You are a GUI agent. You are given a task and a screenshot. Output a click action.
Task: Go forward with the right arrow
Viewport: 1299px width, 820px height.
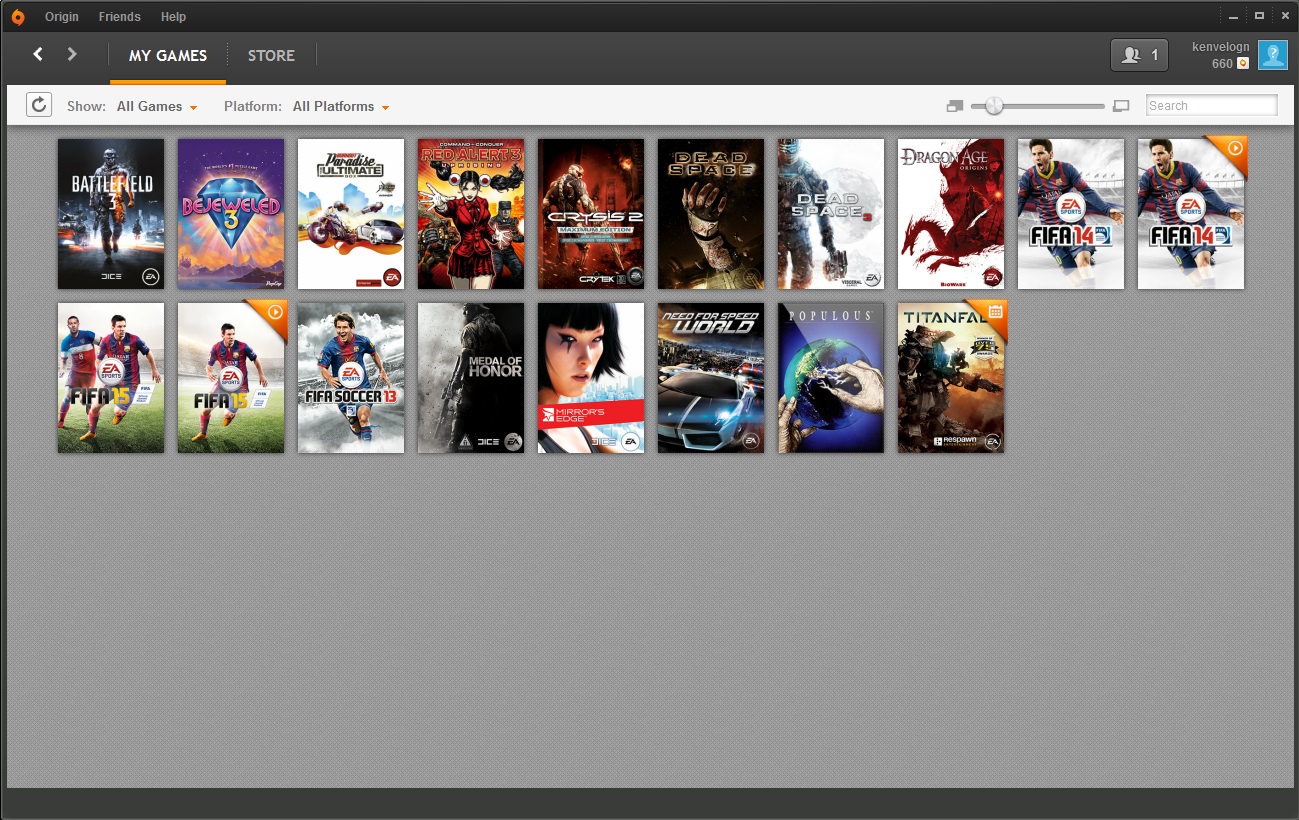72,54
